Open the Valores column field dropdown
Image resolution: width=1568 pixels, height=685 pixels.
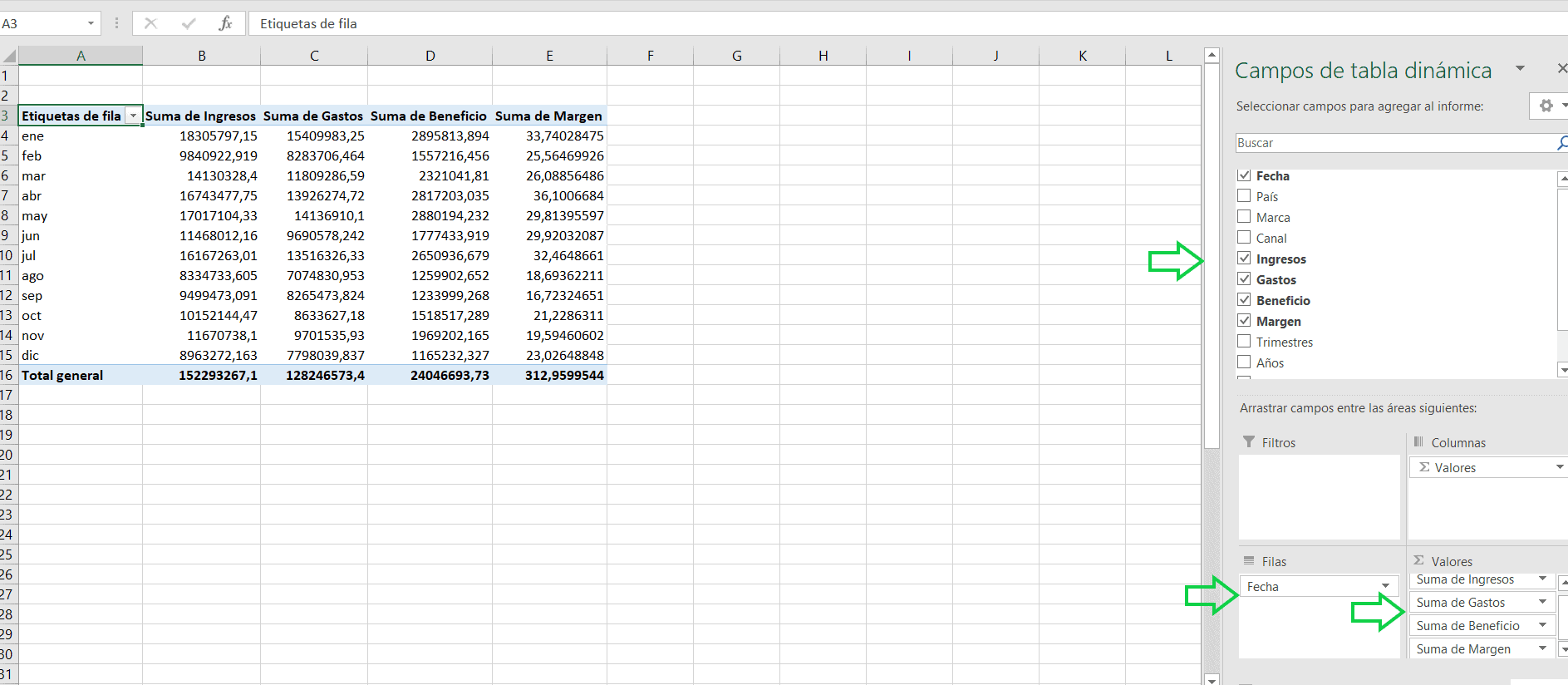1560,467
